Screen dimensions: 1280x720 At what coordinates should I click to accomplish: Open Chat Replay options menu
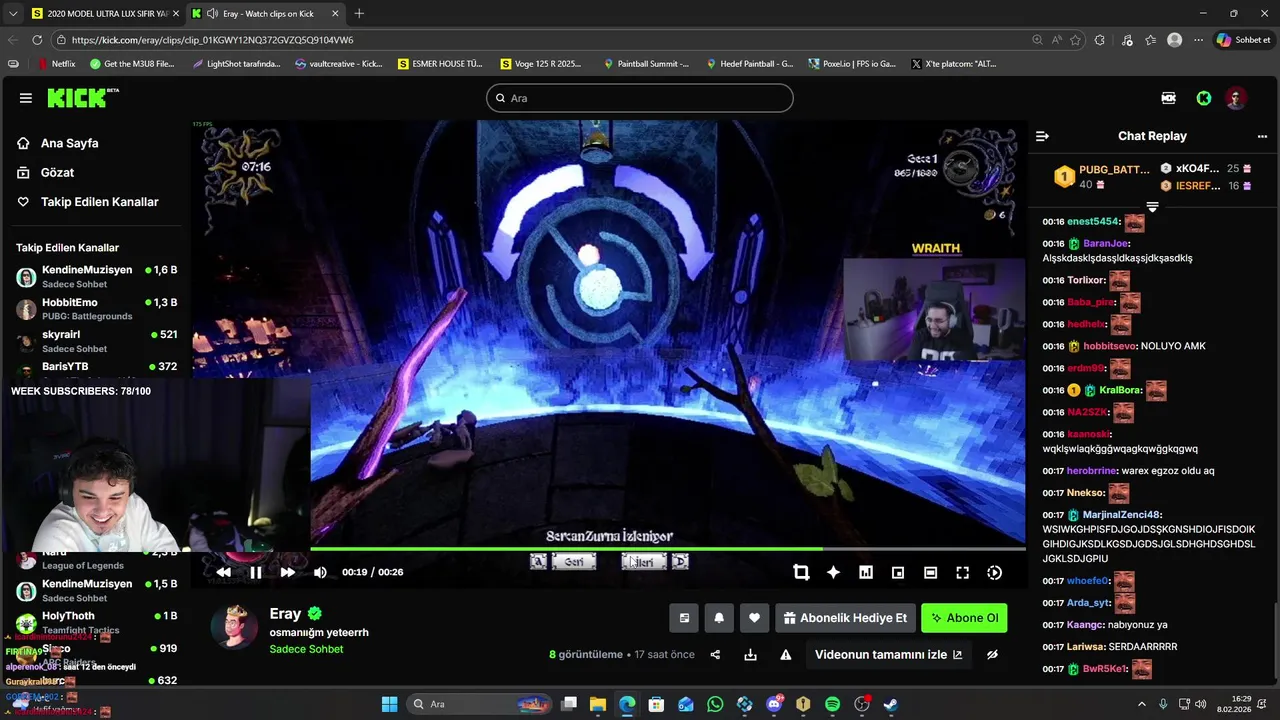1262,136
